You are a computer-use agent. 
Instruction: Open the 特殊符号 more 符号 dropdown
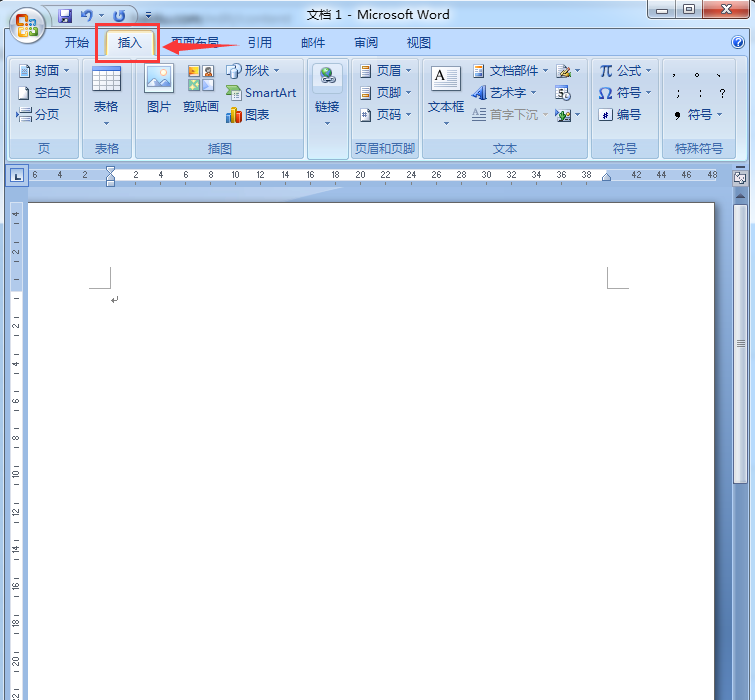click(699, 115)
